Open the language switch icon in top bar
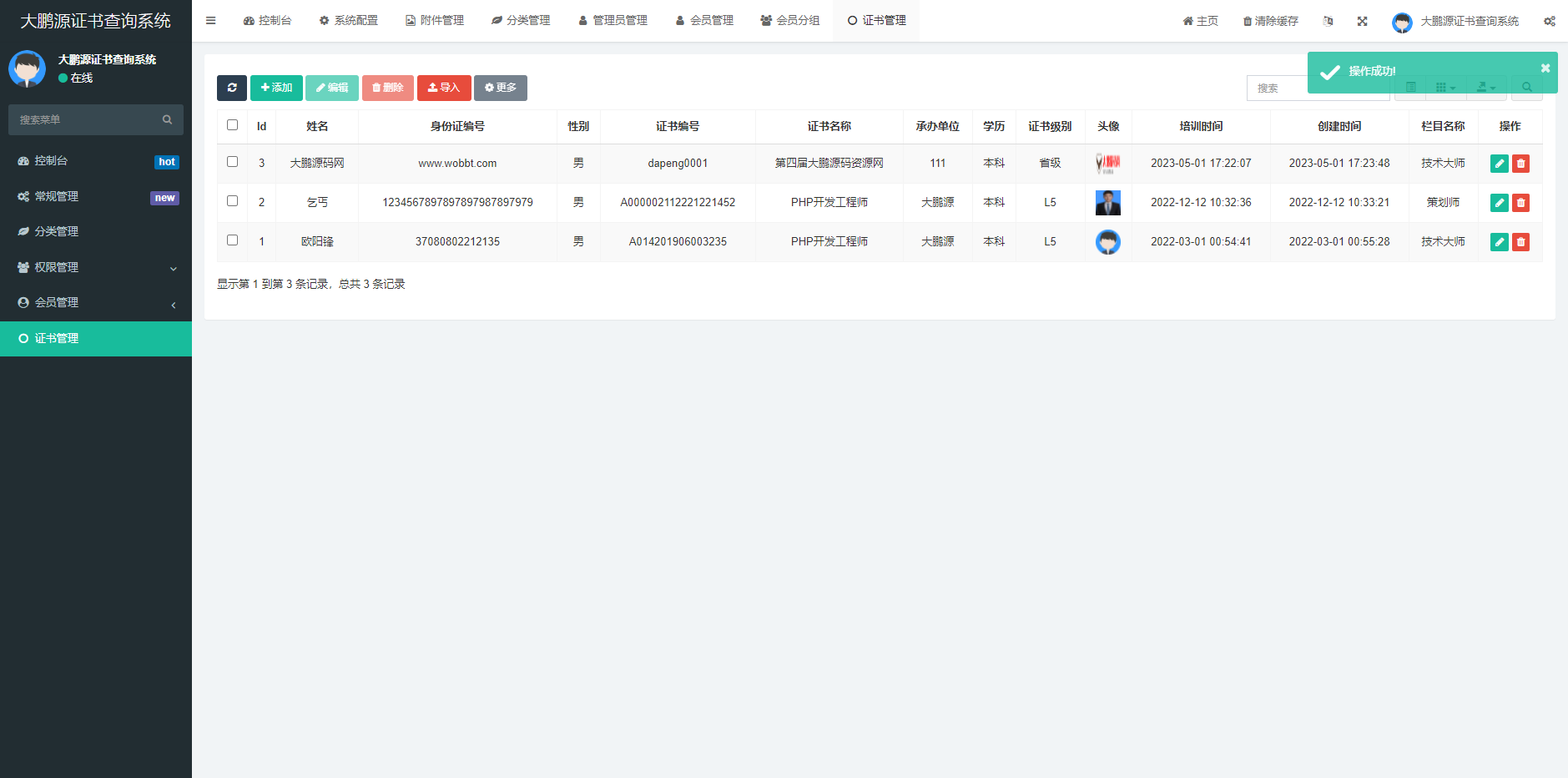The width and height of the screenshot is (1568, 778). (x=1328, y=20)
